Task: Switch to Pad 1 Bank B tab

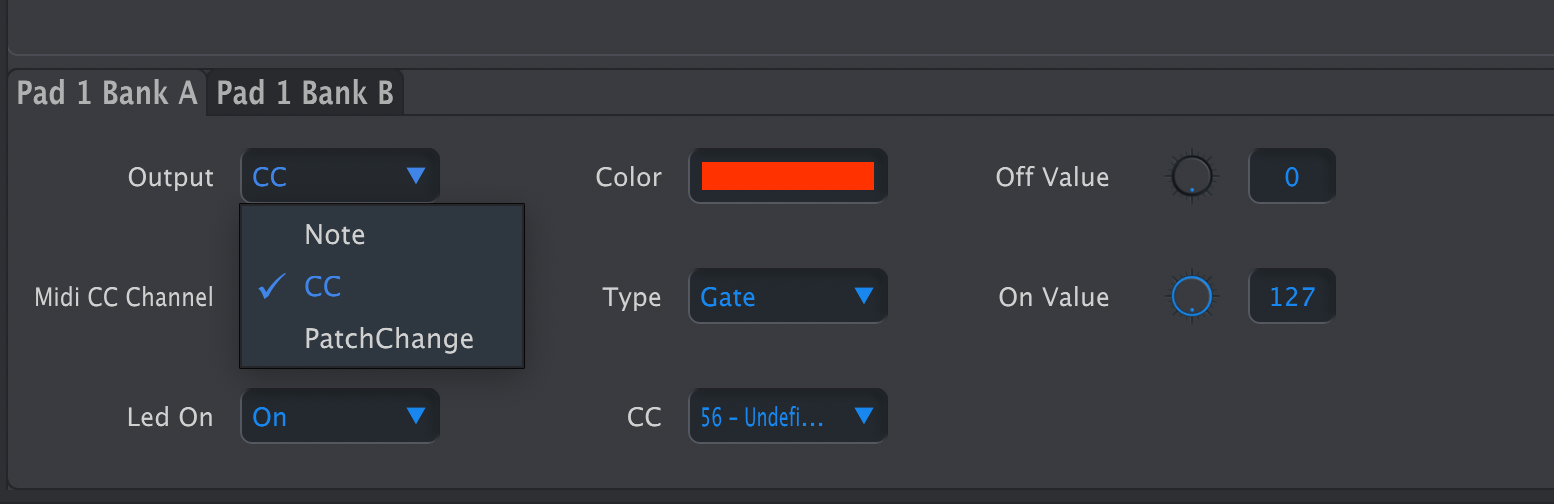Action: 305,93
